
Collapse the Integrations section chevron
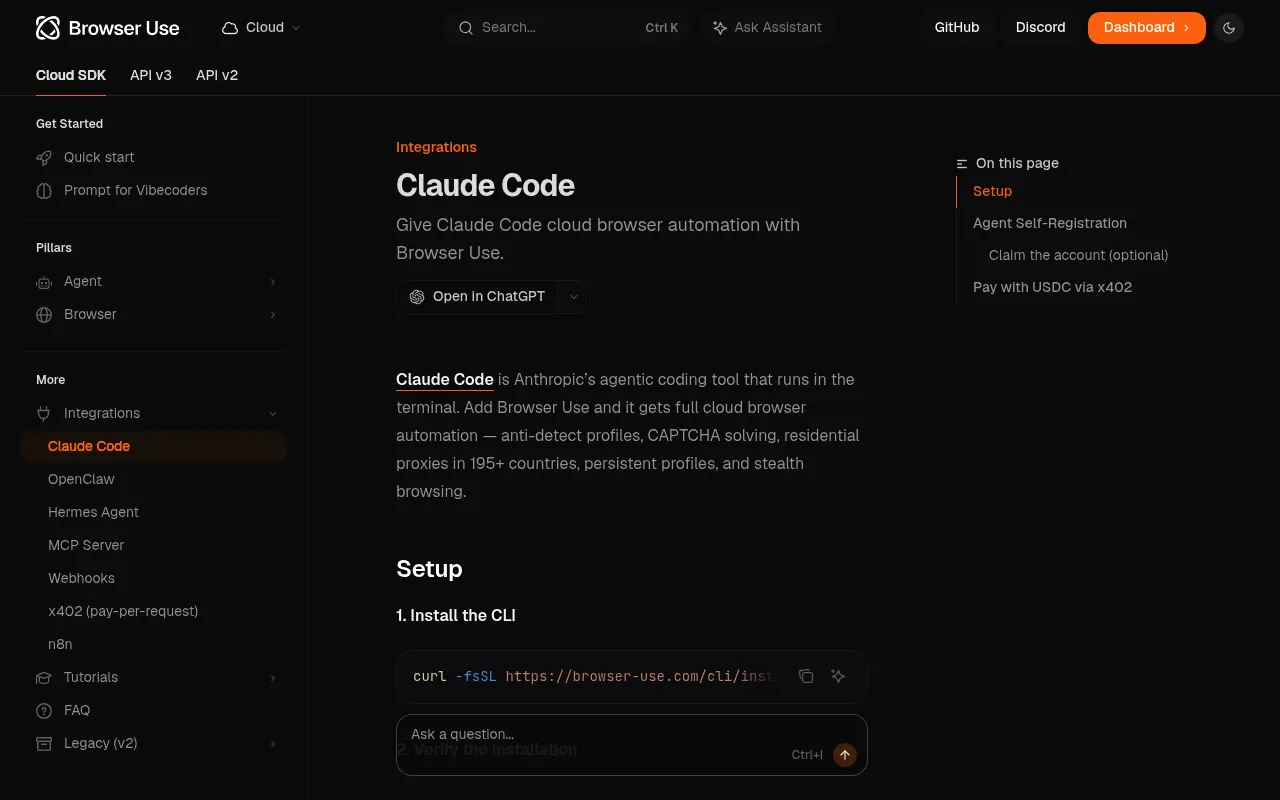[273, 413]
